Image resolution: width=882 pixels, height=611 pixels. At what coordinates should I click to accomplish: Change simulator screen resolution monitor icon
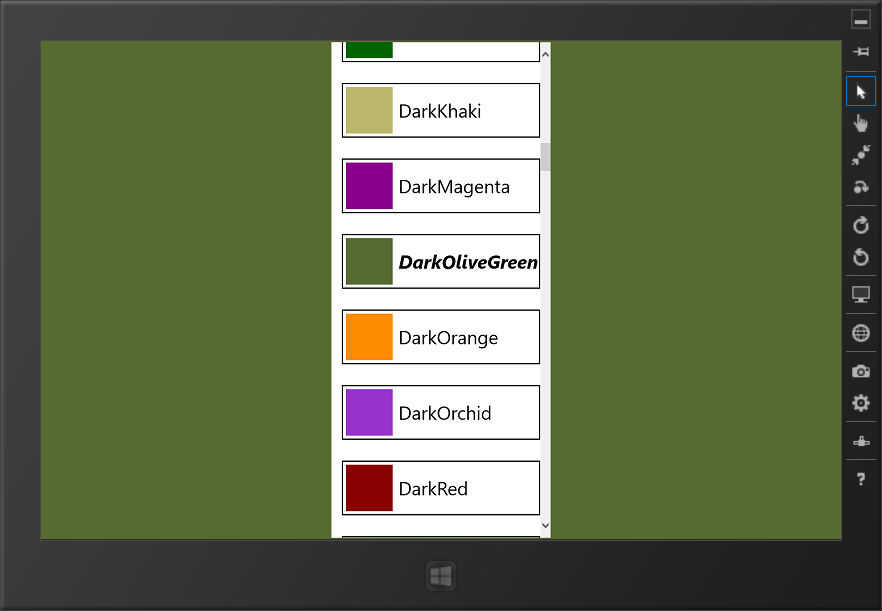861,294
